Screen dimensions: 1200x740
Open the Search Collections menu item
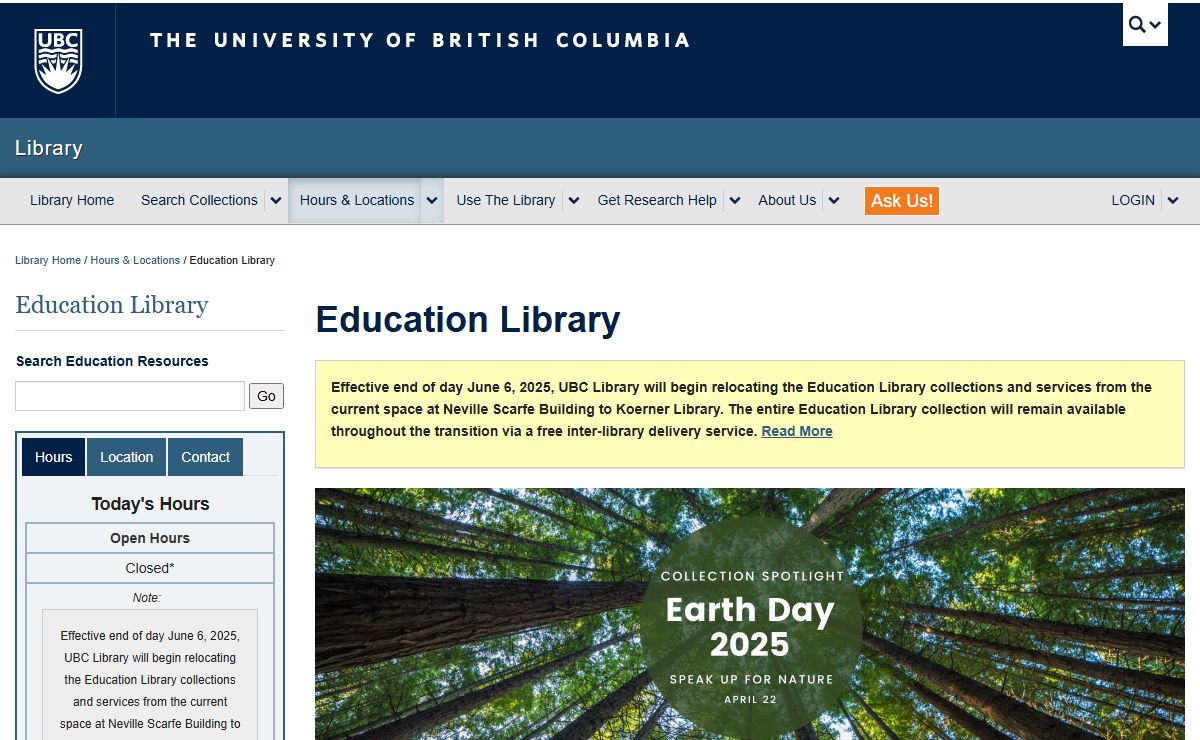(199, 200)
